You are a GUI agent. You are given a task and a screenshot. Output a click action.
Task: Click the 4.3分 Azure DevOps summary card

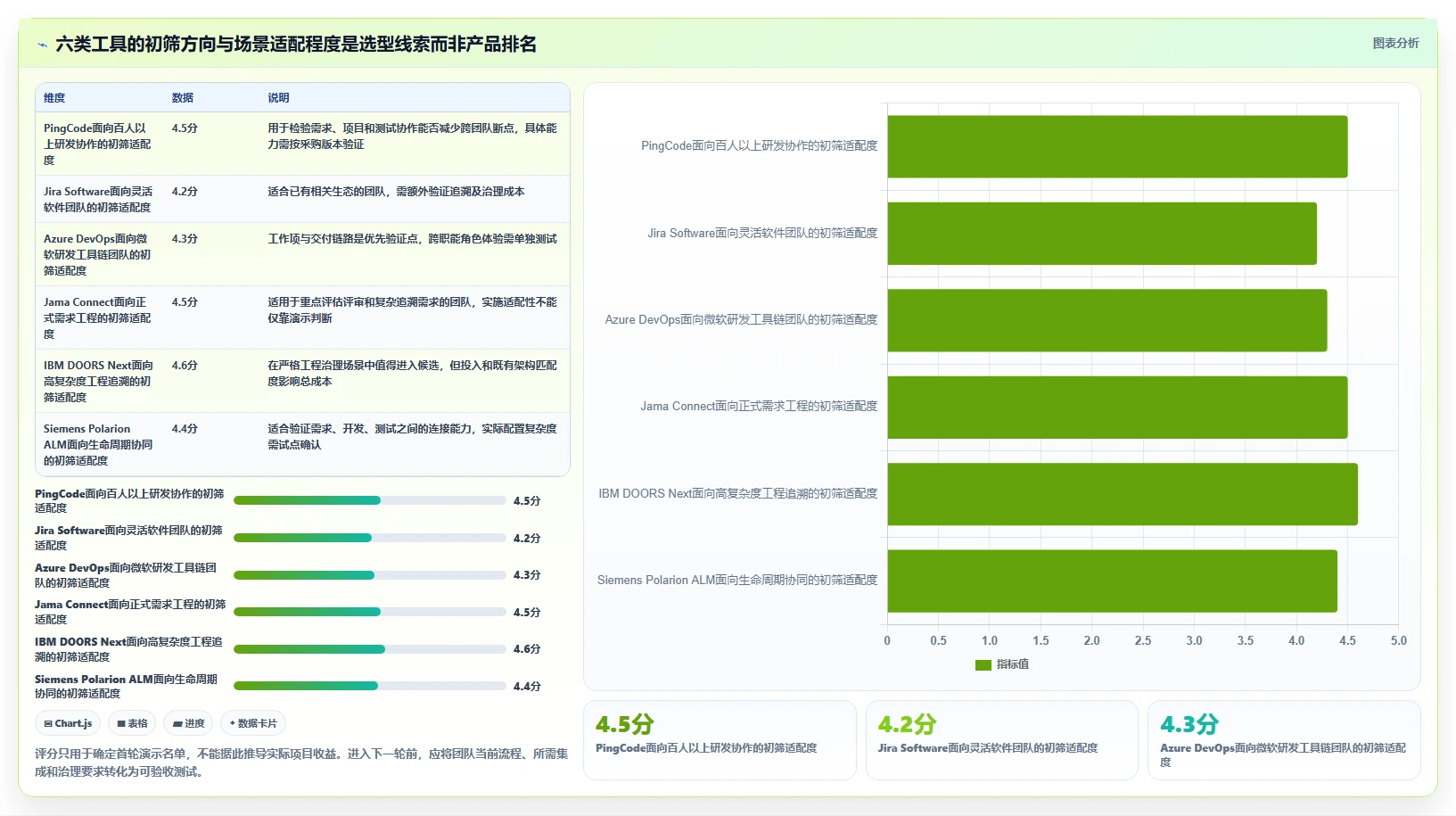click(1284, 740)
